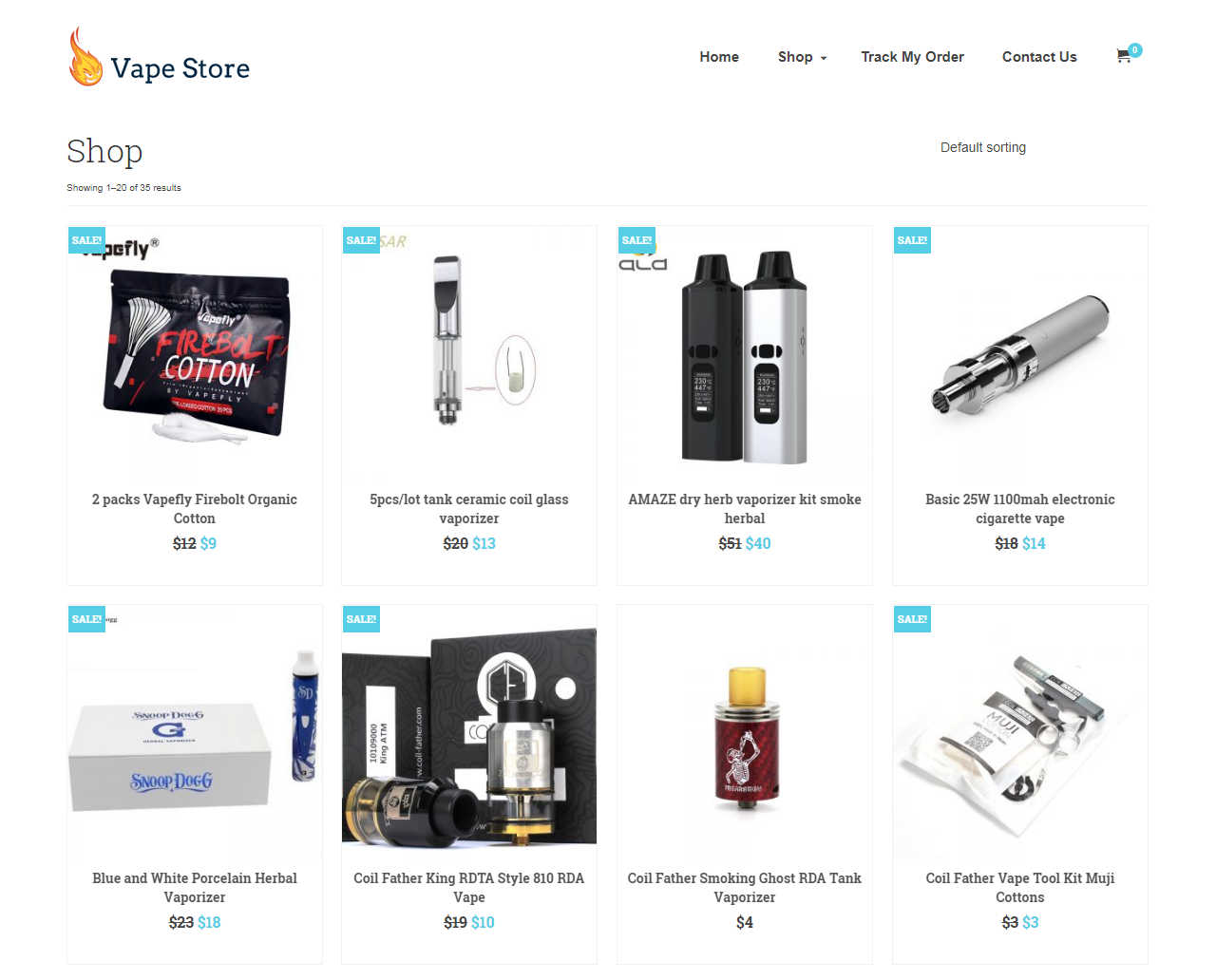Expand the Shop menu dropdown arrow
This screenshot has height=980, width=1216.
pos(824,58)
